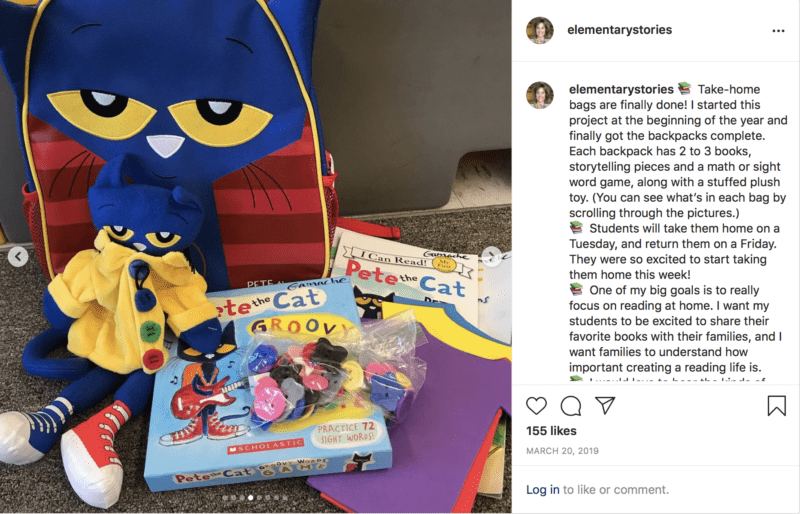Select the first carousel indicator dot
Image resolution: width=800 pixels, height=514 pixels.
click(x=225, y=498)
